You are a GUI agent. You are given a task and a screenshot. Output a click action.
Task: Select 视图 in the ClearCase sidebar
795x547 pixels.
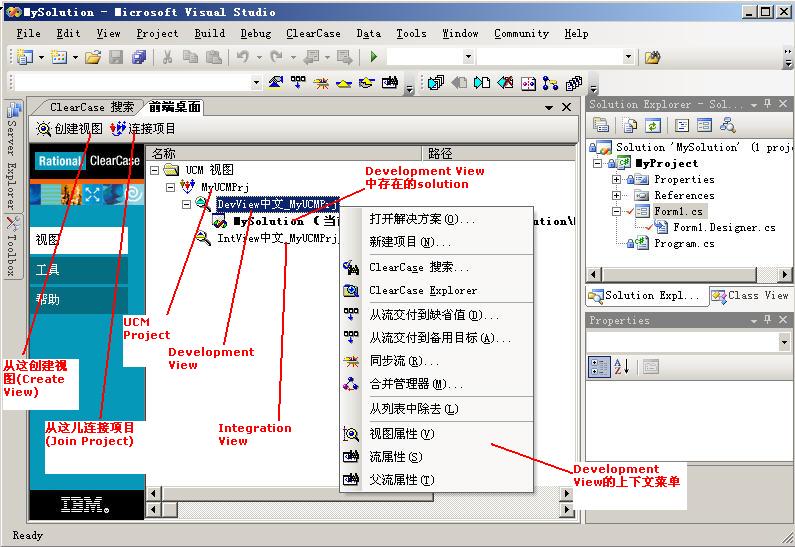click(x=79, y=240)
